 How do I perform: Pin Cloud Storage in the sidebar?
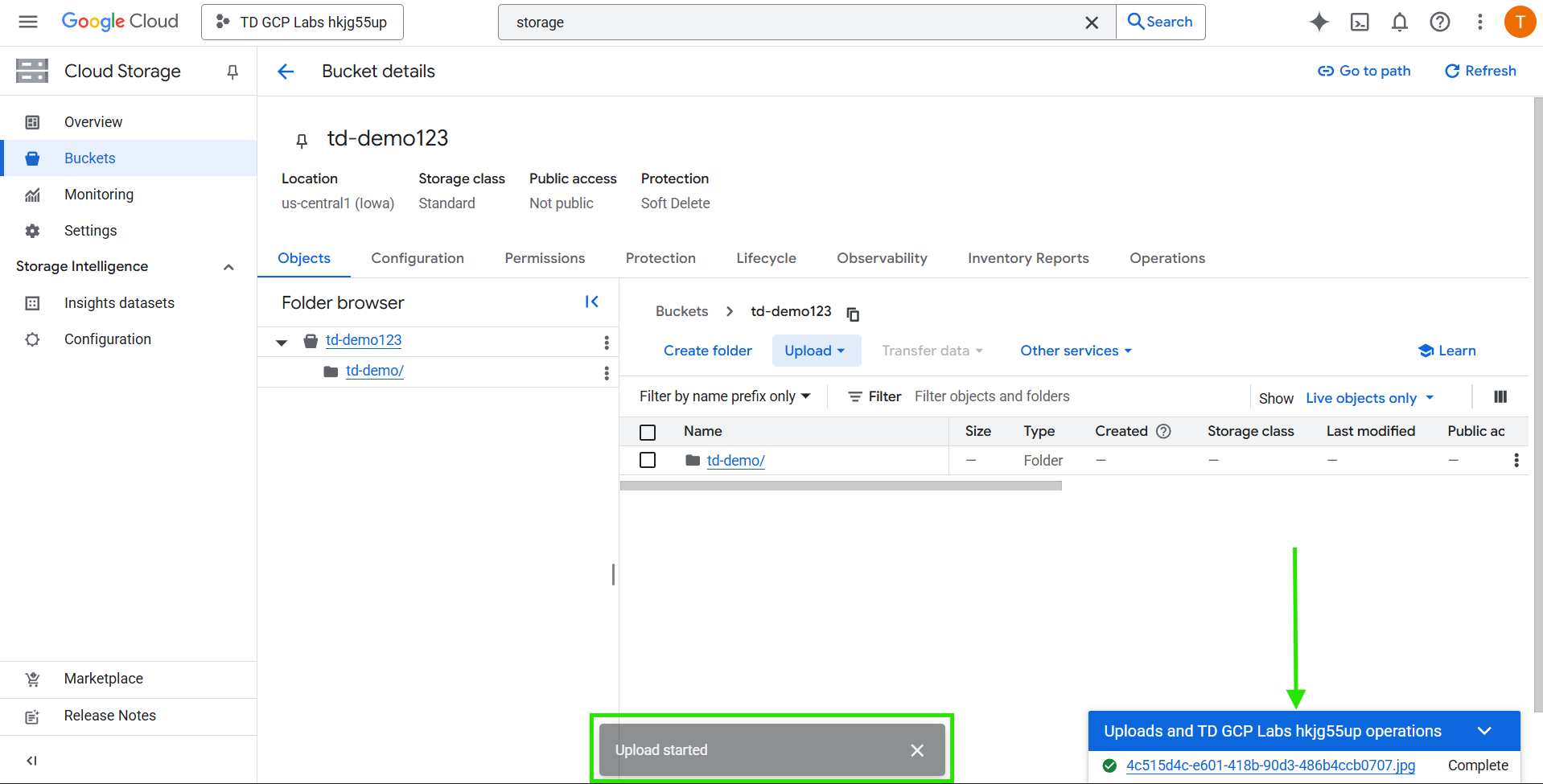(232, 72)
